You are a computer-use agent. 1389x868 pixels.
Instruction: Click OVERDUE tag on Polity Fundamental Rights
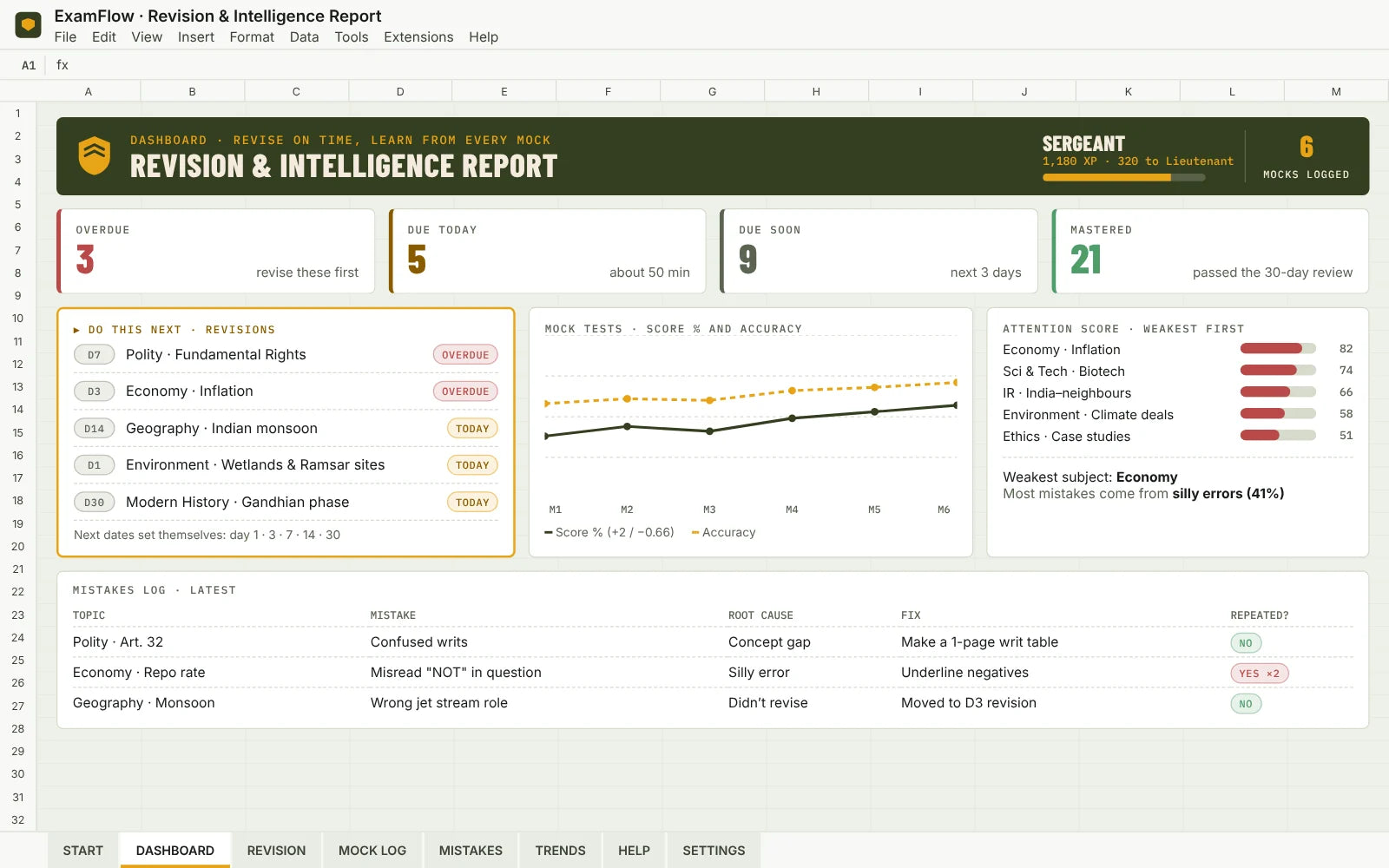pos(465,355)
